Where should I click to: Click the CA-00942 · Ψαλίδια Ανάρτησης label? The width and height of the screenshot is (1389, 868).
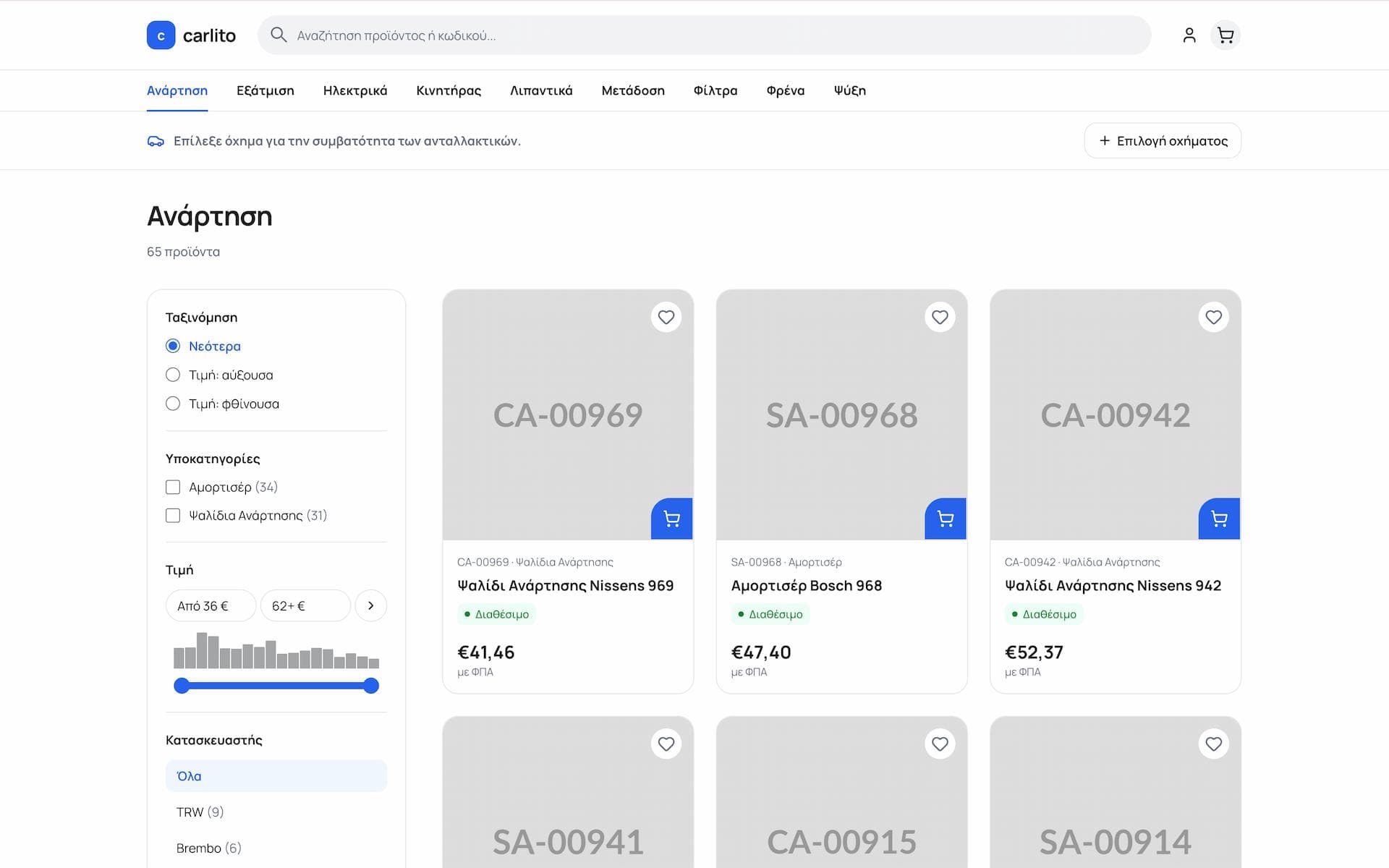tap(1082, 562)
